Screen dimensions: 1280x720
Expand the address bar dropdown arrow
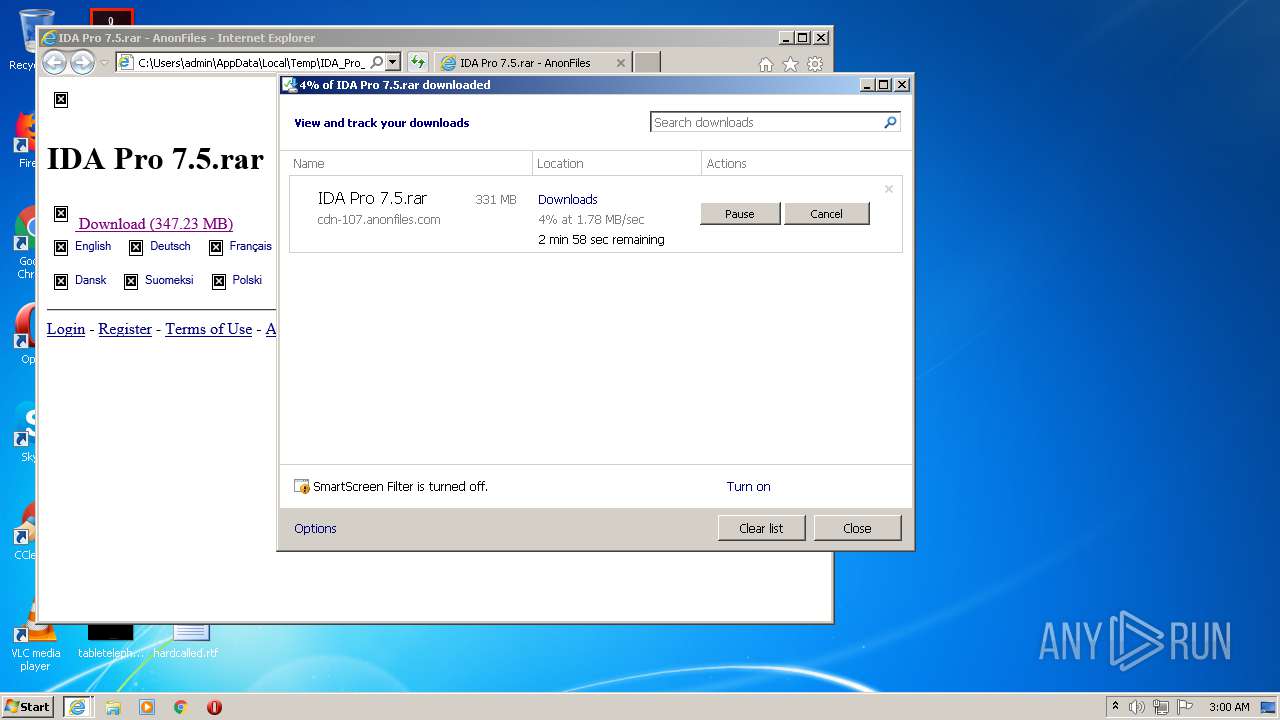click(393, 62)
